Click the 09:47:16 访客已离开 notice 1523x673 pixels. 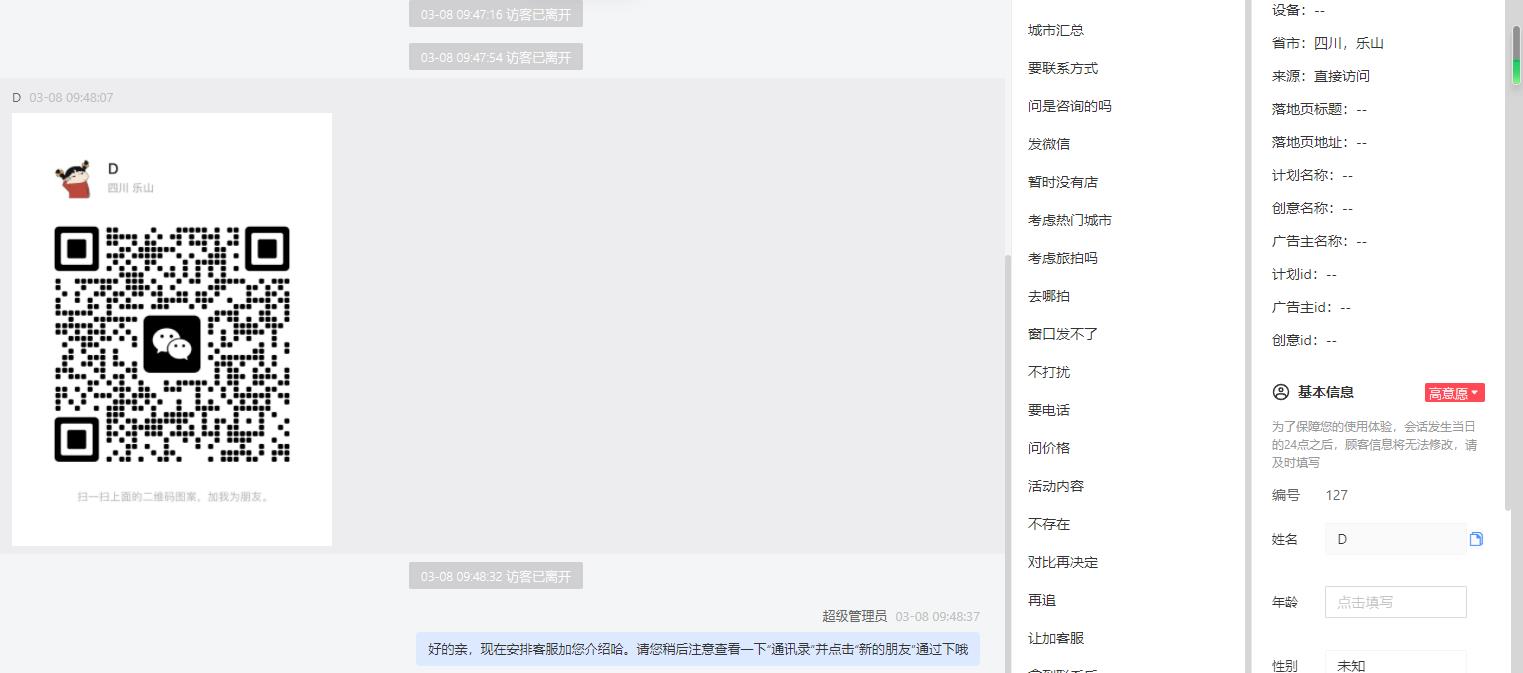pos(496,15)
